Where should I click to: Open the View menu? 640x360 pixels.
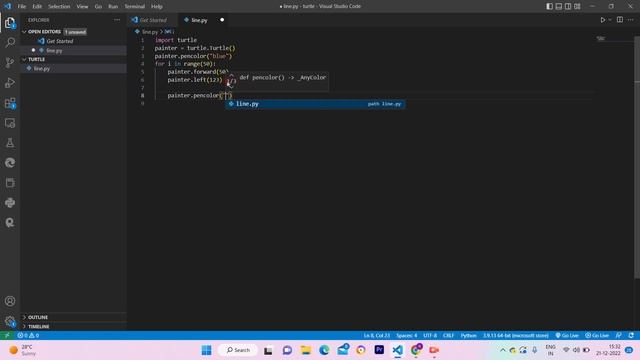(x=82, y=7)
